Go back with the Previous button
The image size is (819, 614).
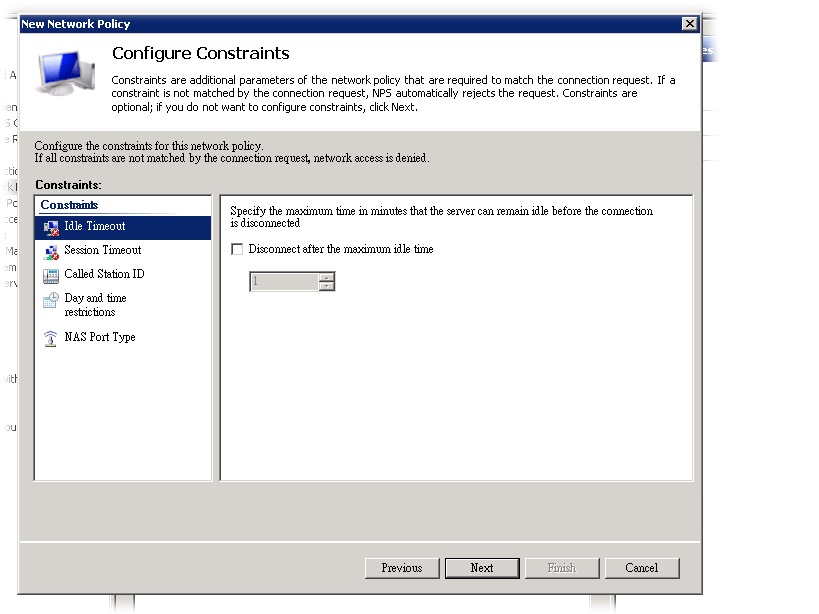[401, 568]
